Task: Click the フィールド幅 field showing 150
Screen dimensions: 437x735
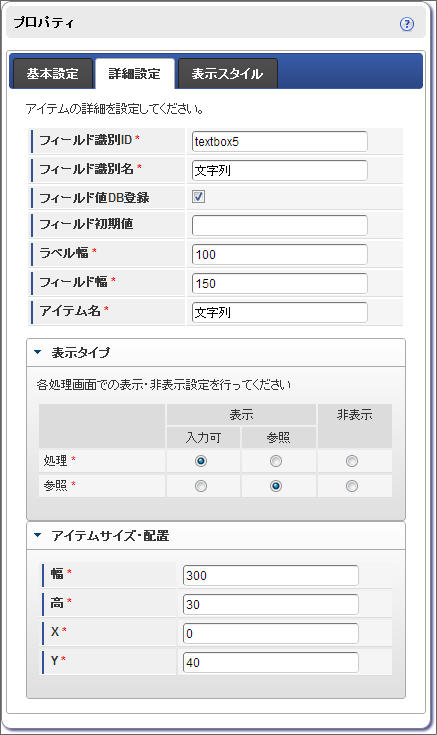Action: coord(279,284)
